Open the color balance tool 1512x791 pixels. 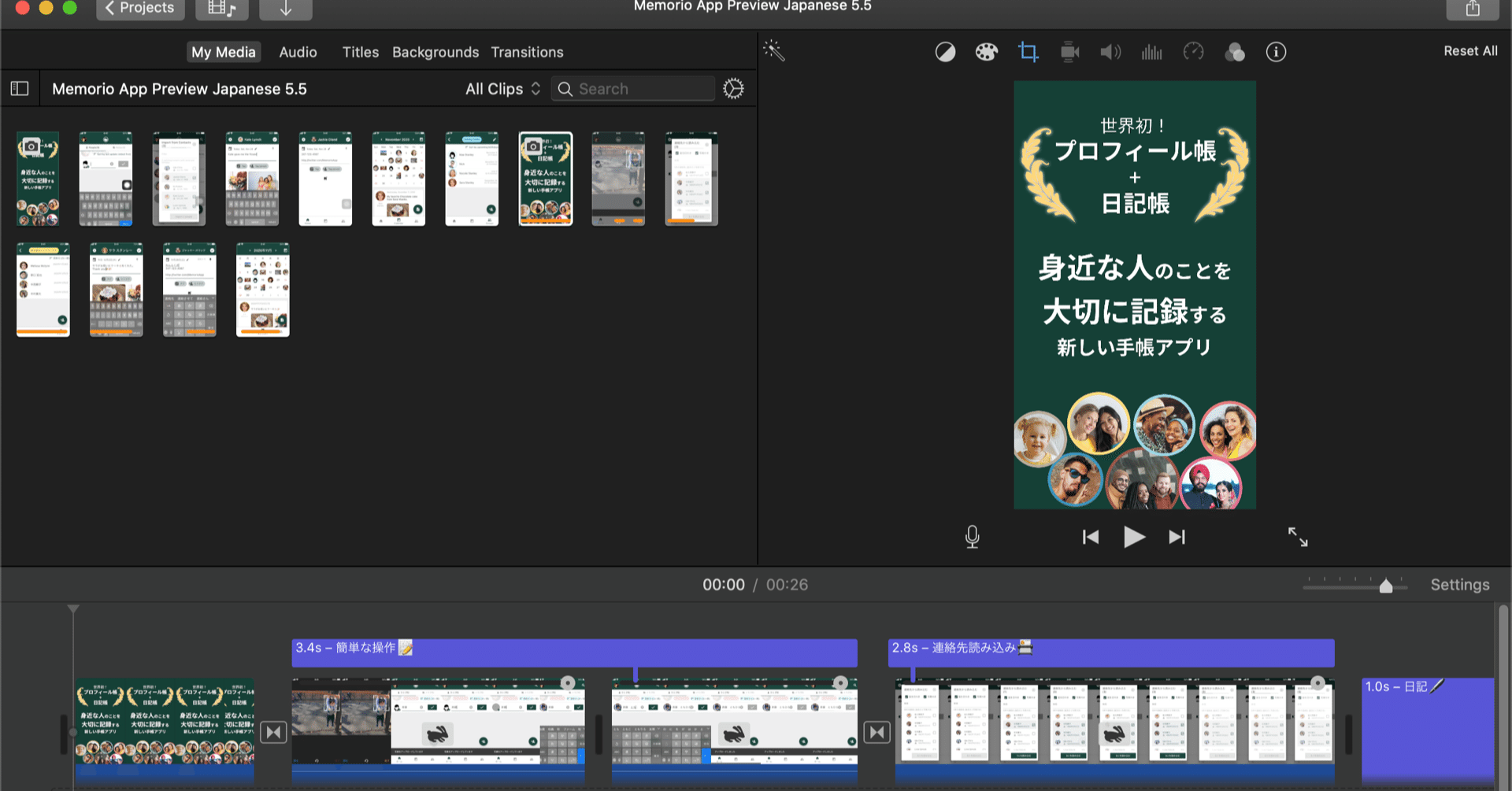(x=945, y=52)
